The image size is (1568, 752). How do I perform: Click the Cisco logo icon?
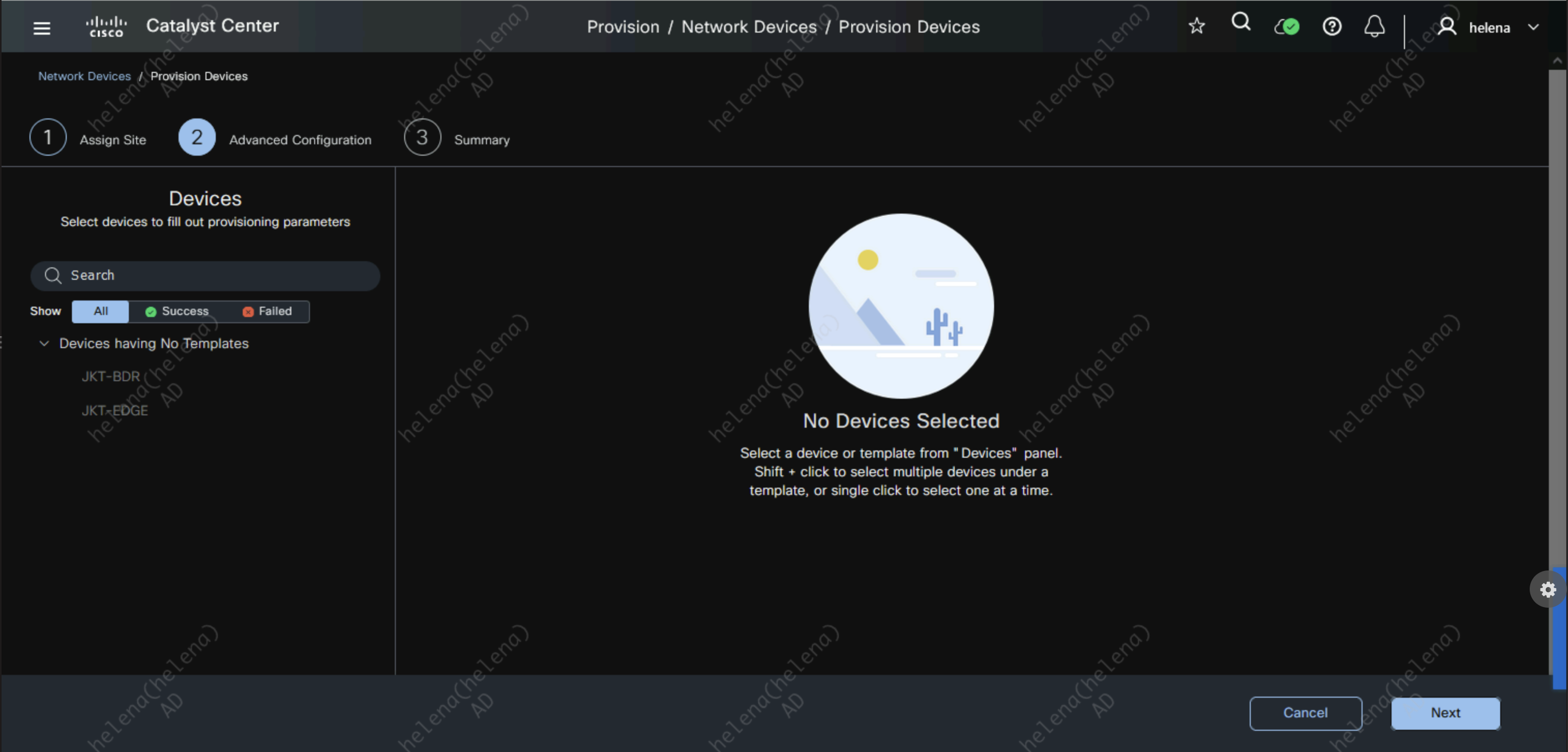pos(107,27)
